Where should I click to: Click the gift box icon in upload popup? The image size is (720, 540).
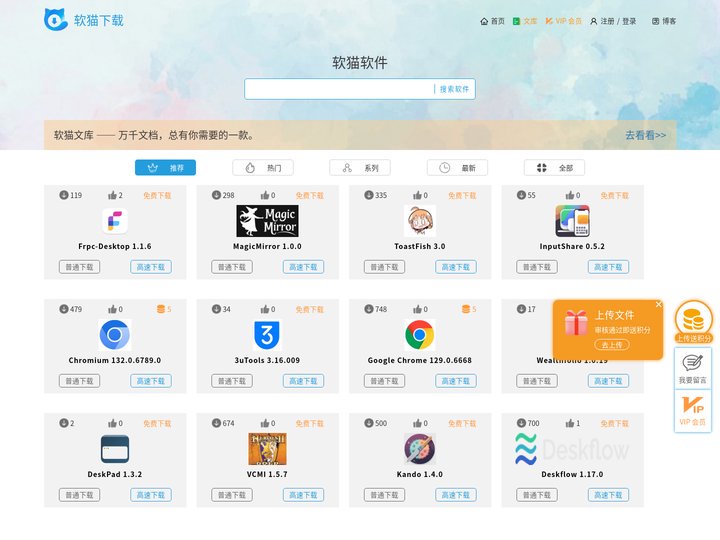pos(576,322)
